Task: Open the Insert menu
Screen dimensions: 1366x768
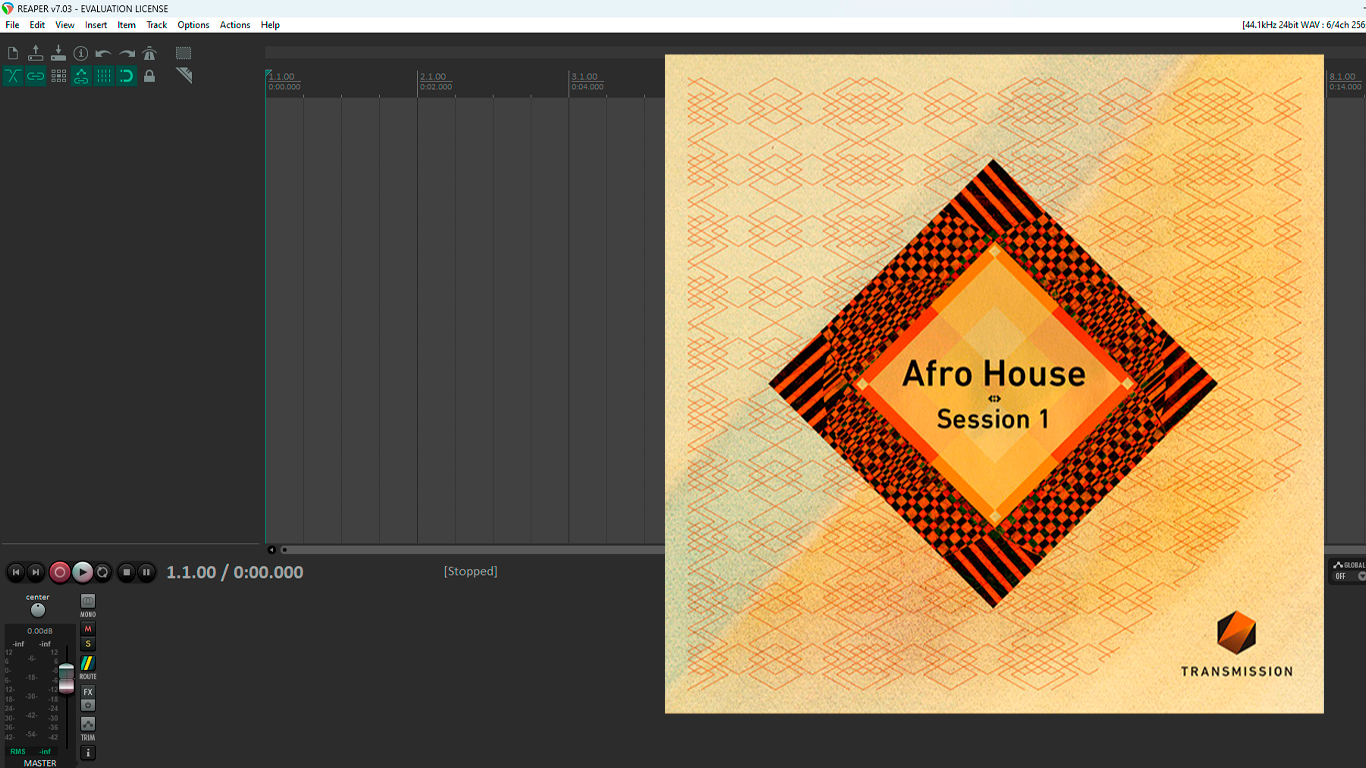Action: [x=96, y=25]
